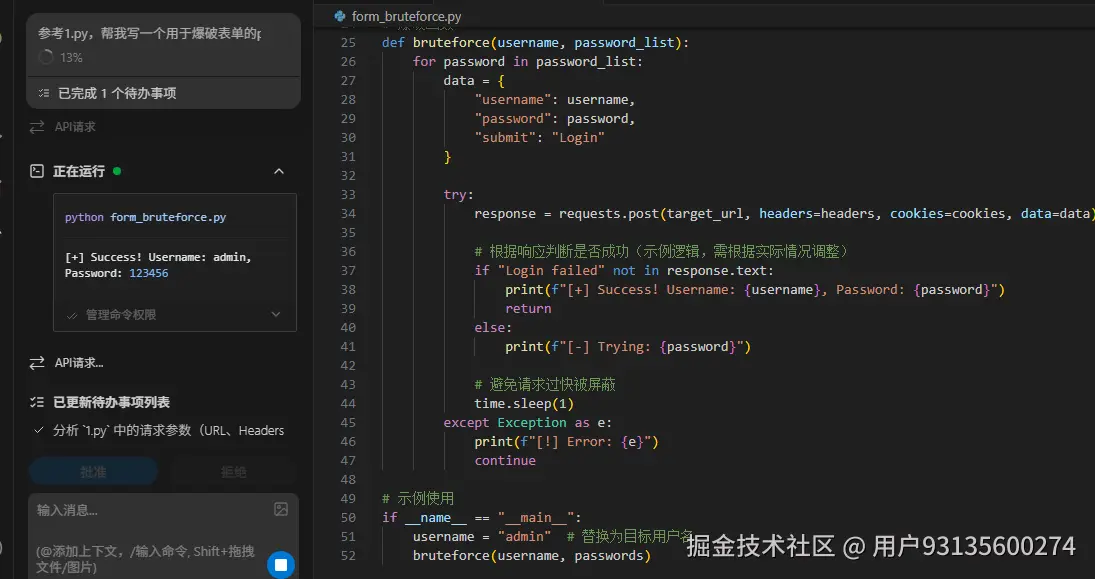Click 'if __name__ == "__main__":' line
Viewport: 1095px width, 579px height.
(482, 518)
